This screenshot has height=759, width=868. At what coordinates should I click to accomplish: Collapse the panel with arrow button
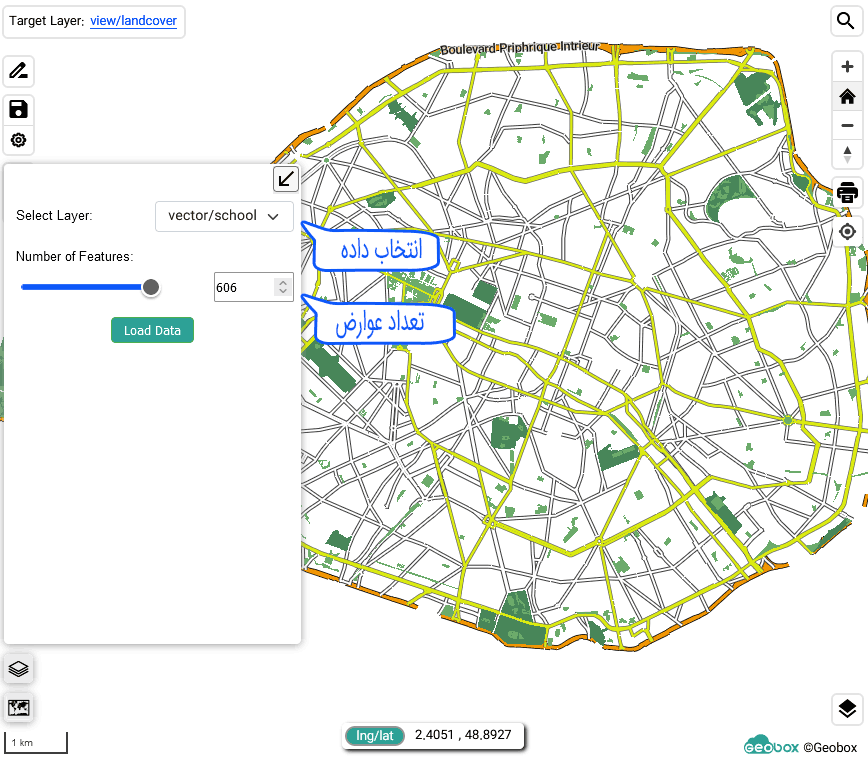286,179
